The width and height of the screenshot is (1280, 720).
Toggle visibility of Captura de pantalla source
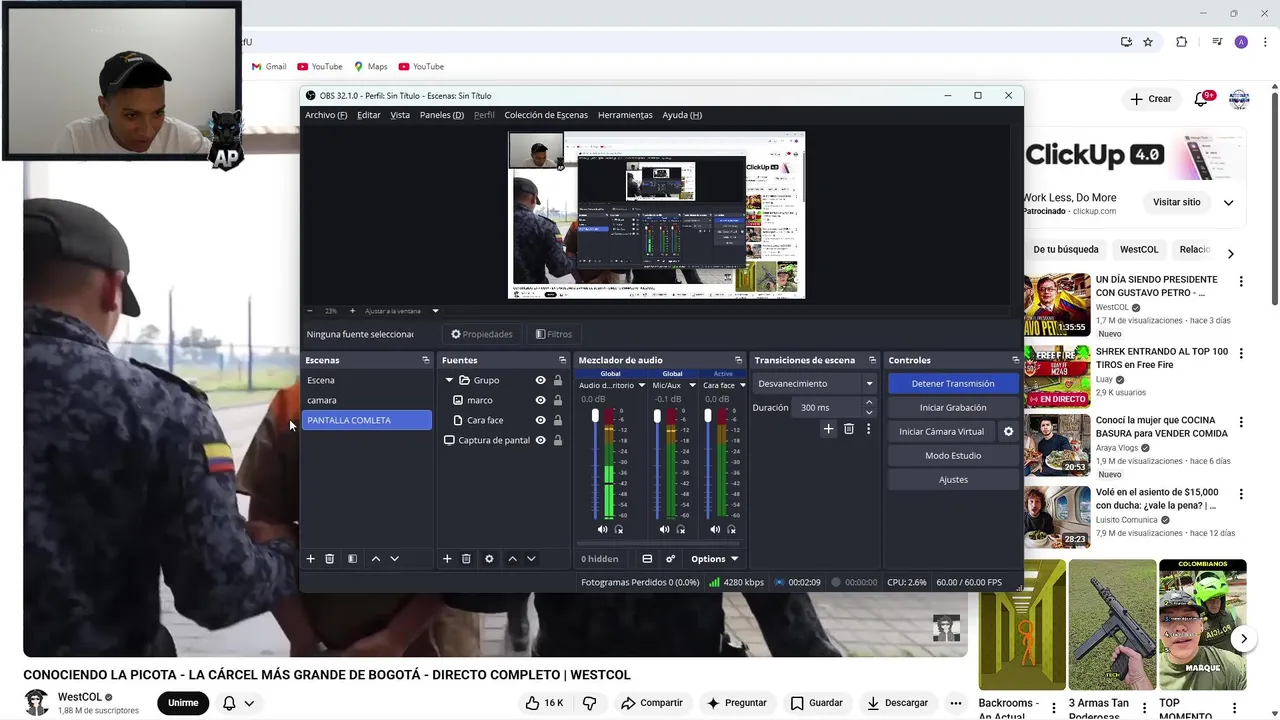pyautogui.click(x=540, y=440)
